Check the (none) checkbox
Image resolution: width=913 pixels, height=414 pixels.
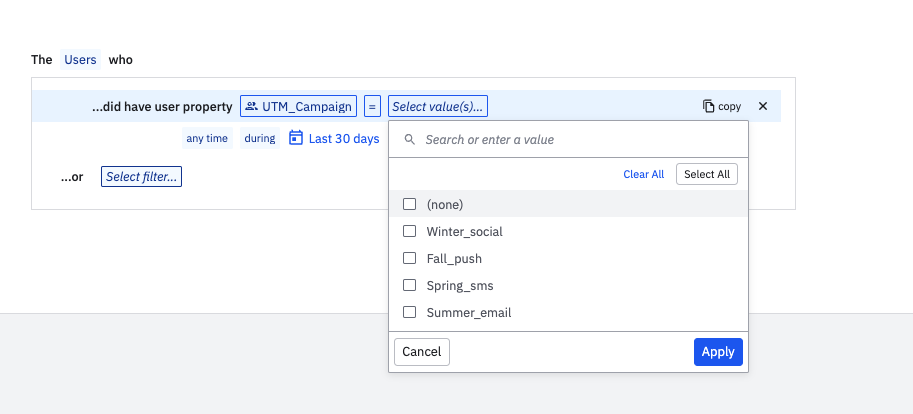(x=409, y=204)
